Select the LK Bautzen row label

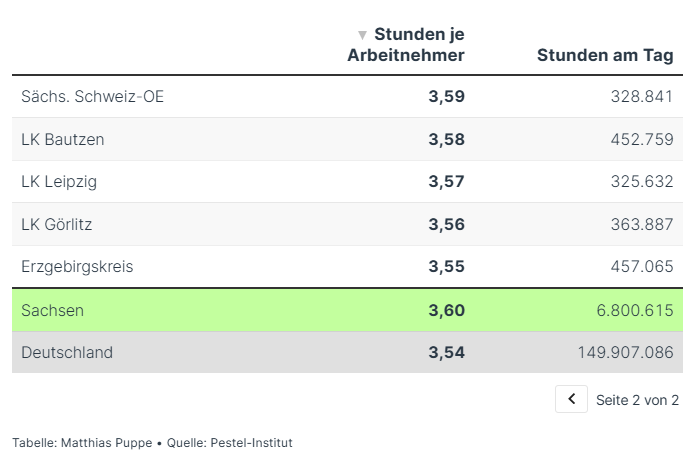point(62,139)
